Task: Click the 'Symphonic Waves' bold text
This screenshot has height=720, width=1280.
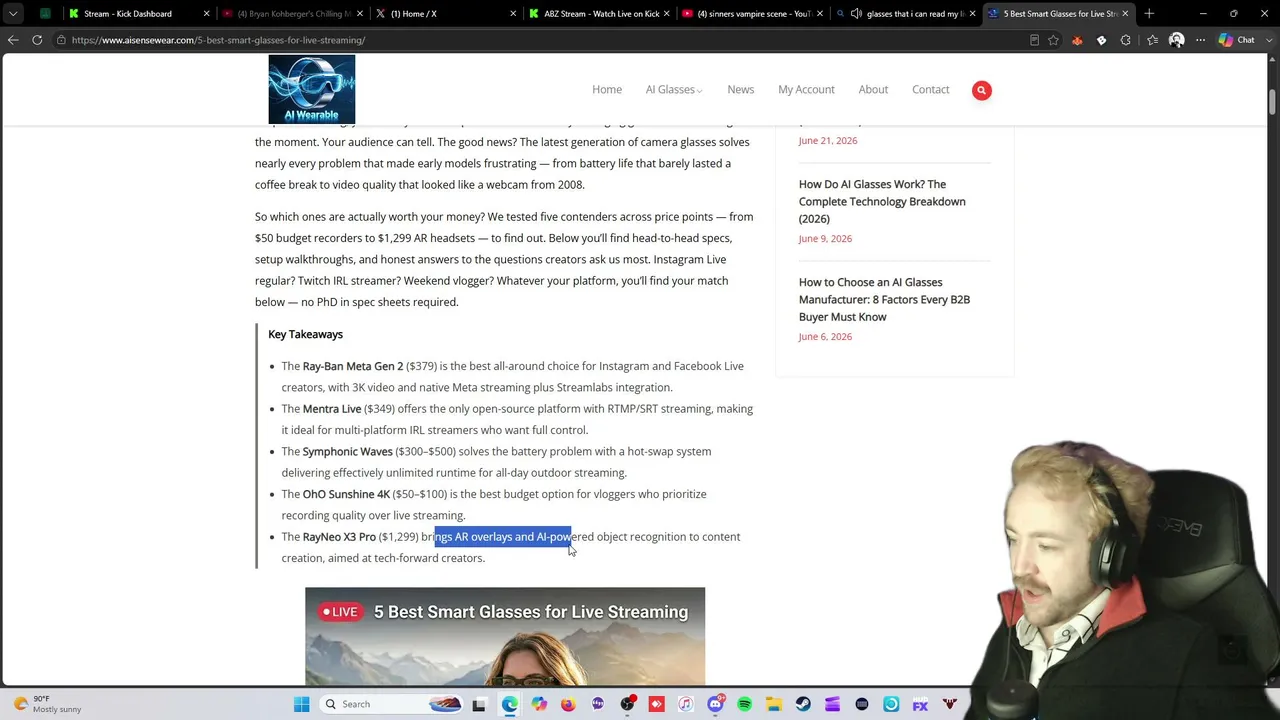Action: point(348,452)
